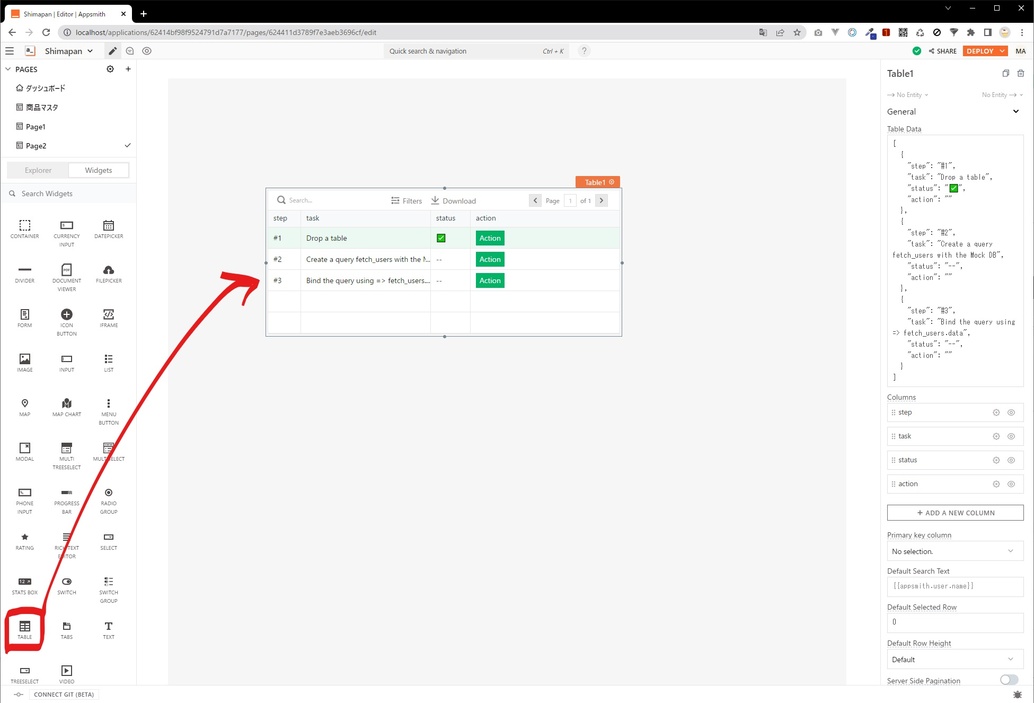Image resolution: width=1034 pixels, height=703 pixels.
Task: Select the Iframe widget
Action: pyautogui.click(x=109, y=318)
